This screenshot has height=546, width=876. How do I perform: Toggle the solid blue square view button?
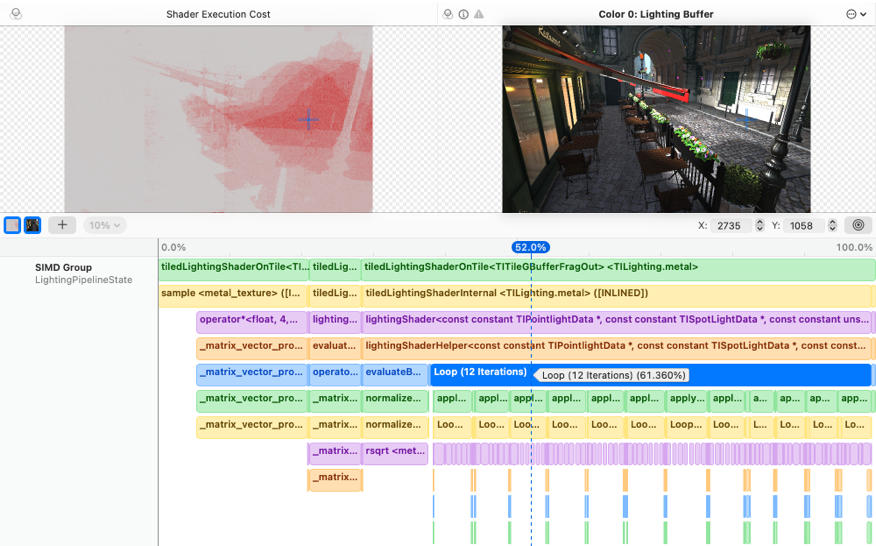click(13, 225)
